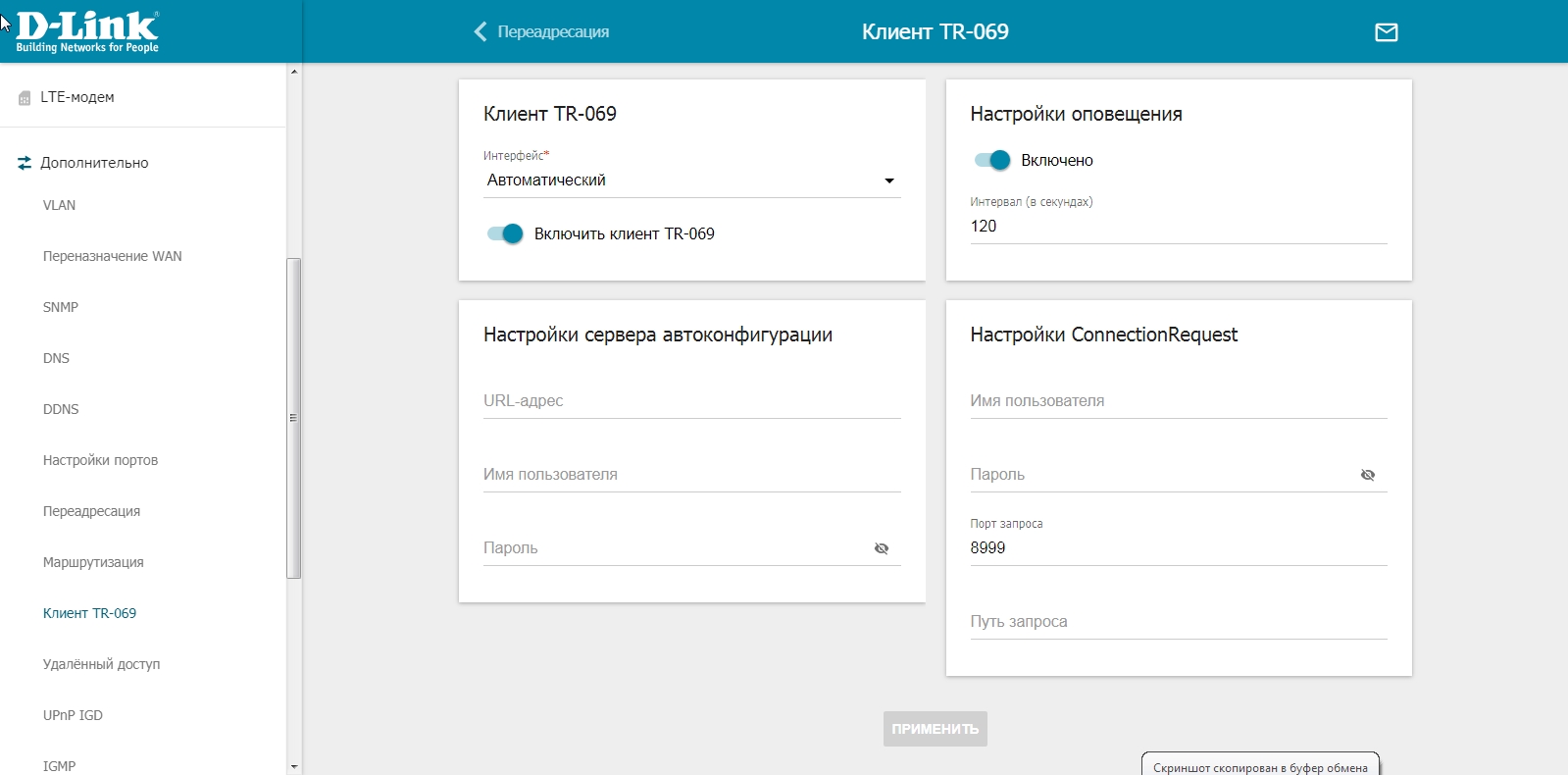Screen dimensions: 1568x775
Task: Click the Дополнительно section arrows icon
Action: [25, 163]
